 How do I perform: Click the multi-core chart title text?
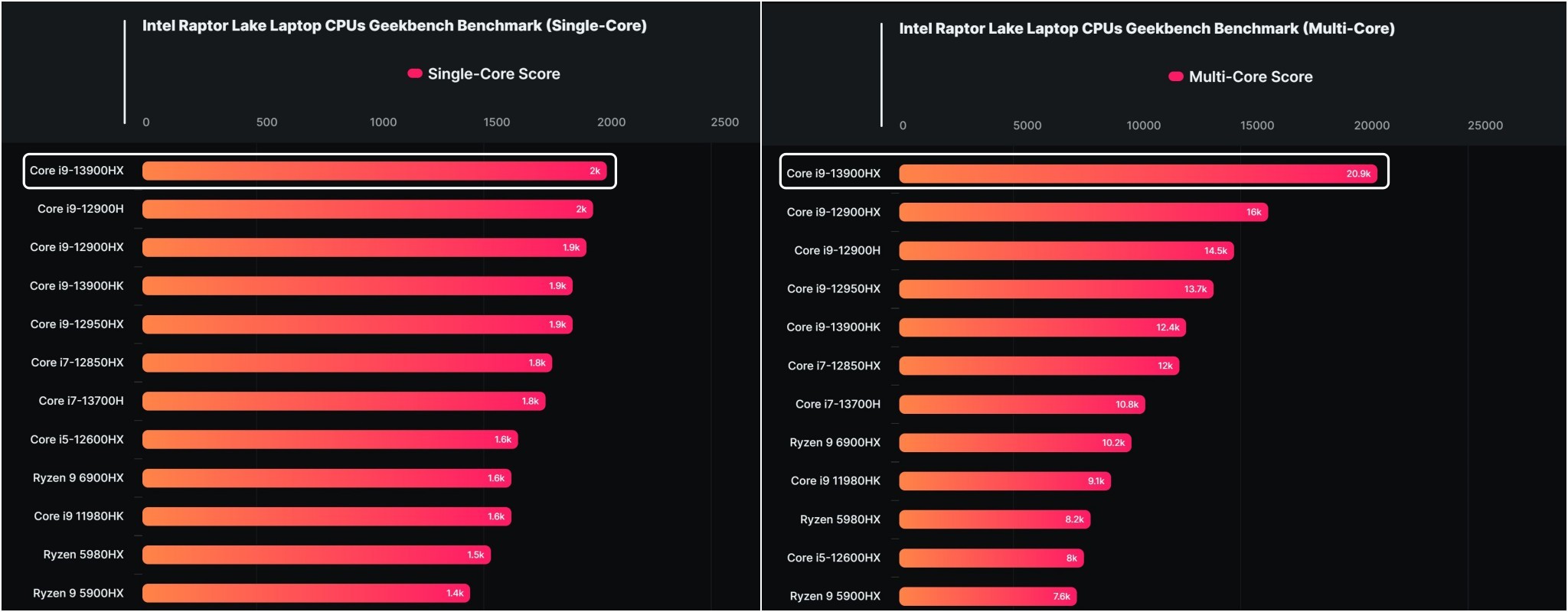[x=1146, y=29]
